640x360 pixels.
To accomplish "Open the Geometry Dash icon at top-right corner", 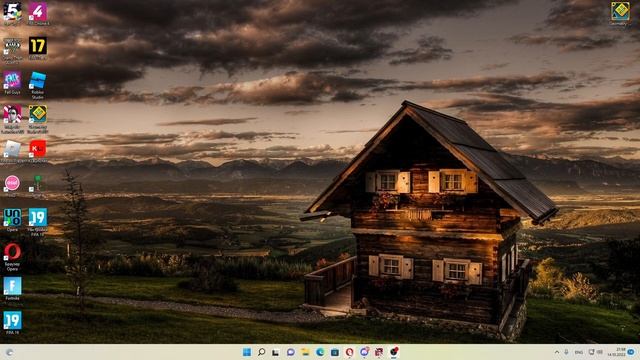I will tap(620, 11).
